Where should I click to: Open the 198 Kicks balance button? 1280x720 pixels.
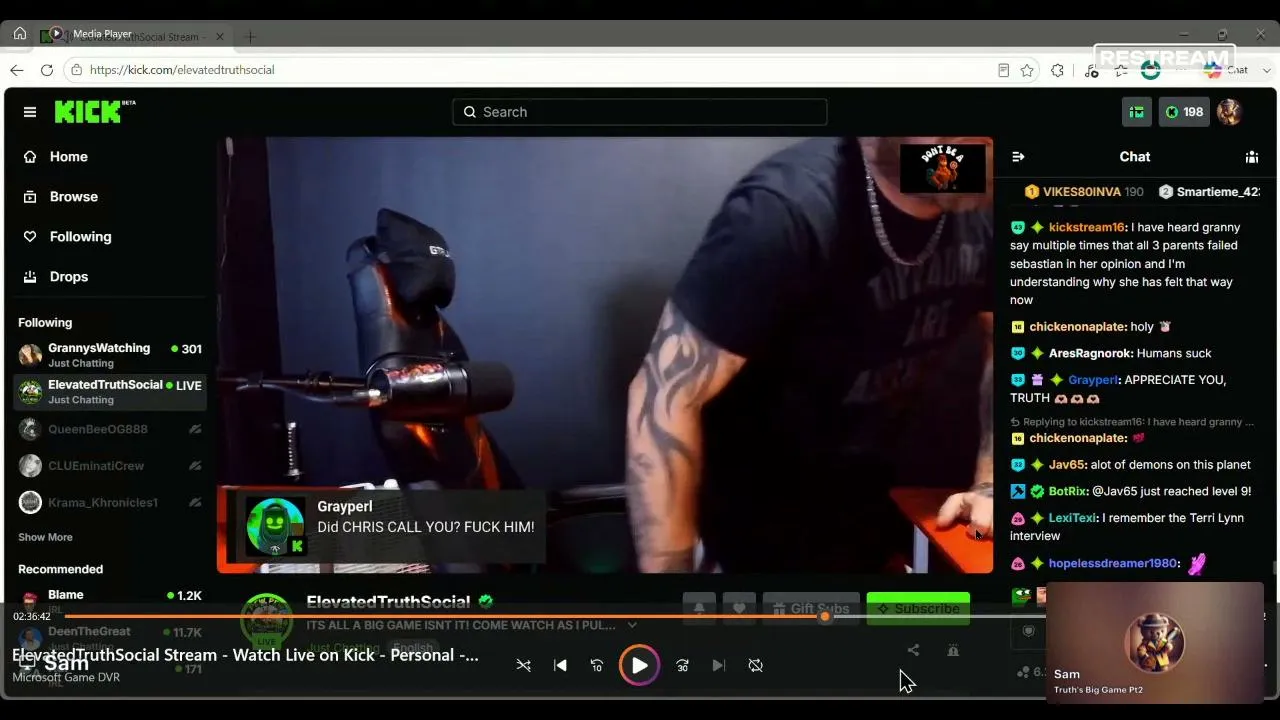point(1184,112)
